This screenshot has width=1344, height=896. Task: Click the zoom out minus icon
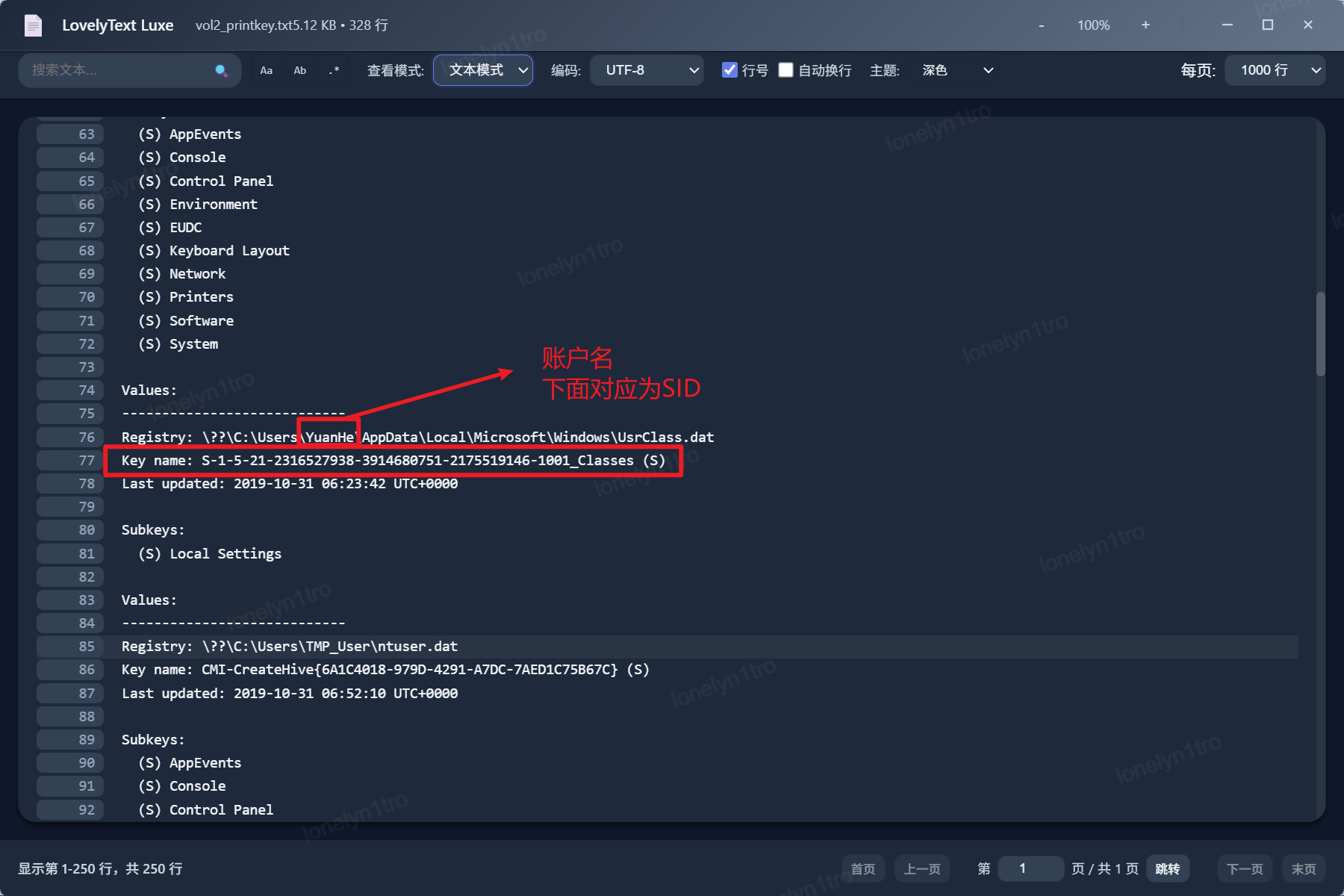(x=1041, y=25)
